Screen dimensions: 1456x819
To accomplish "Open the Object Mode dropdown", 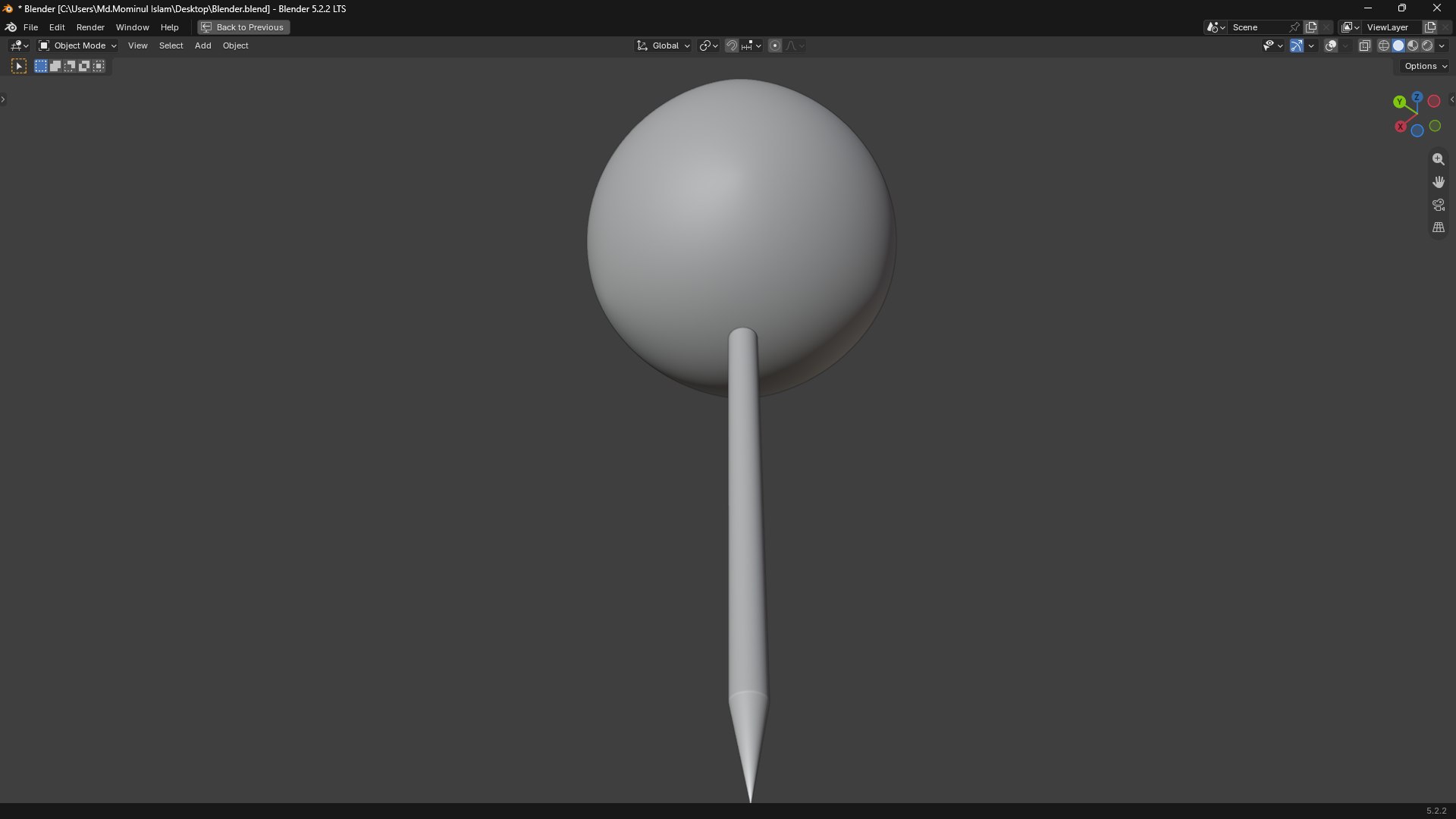I will pos(77,45).
